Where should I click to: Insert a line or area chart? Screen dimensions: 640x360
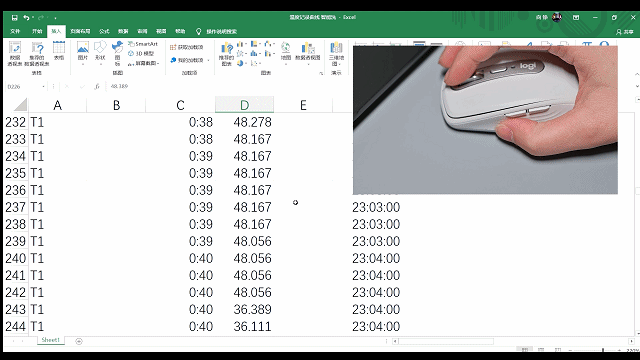[241, 53]
